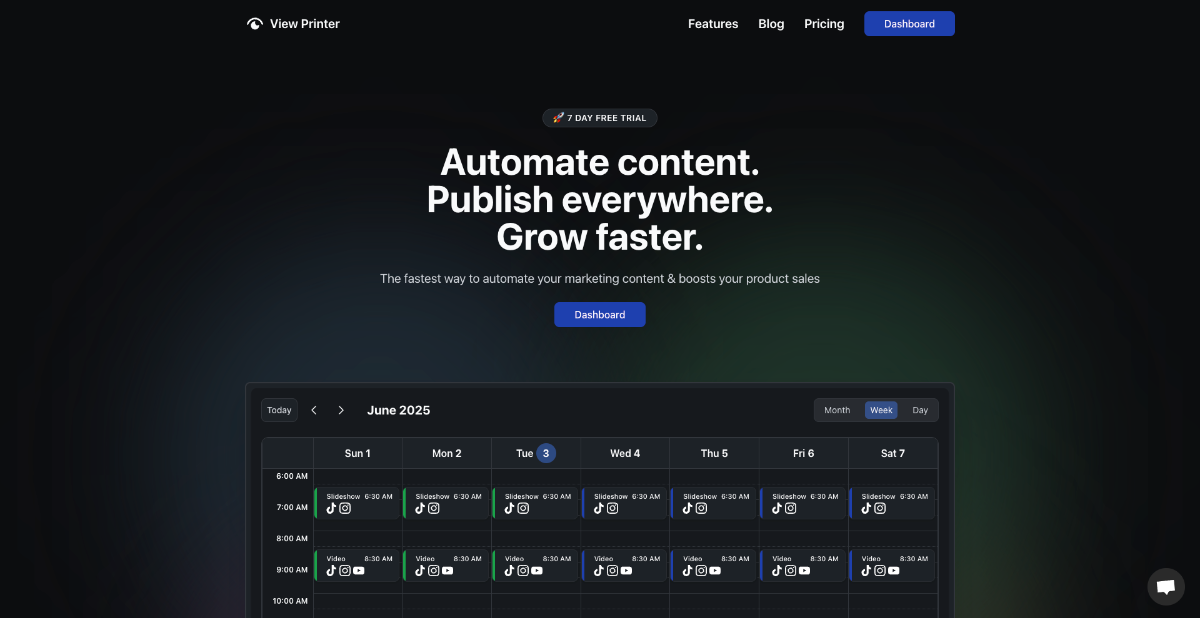Click the 6:00 AM time label
1200x618 pixels.
coord(292,476)
